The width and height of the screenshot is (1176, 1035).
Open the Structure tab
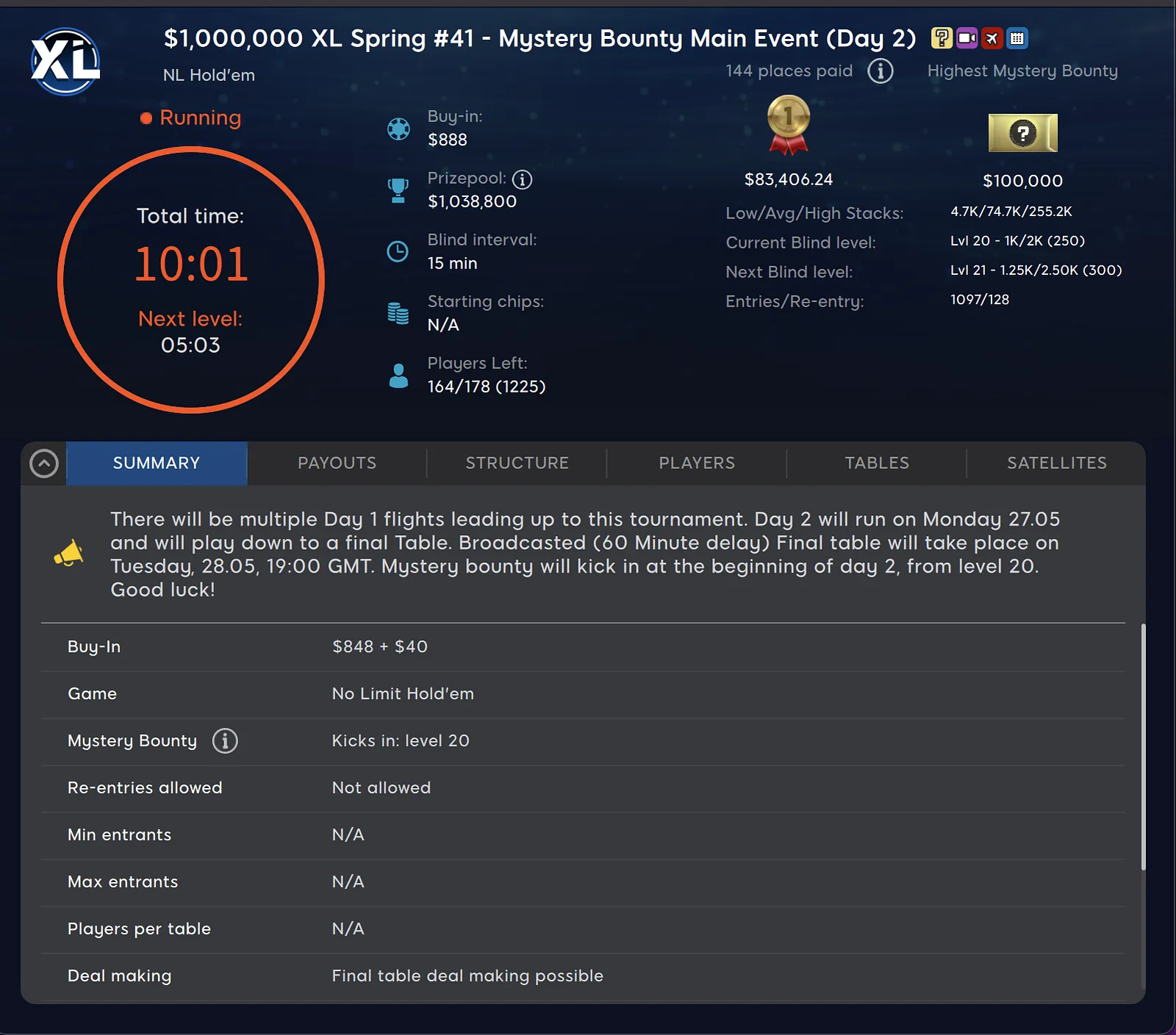click(x=517, y=463)
